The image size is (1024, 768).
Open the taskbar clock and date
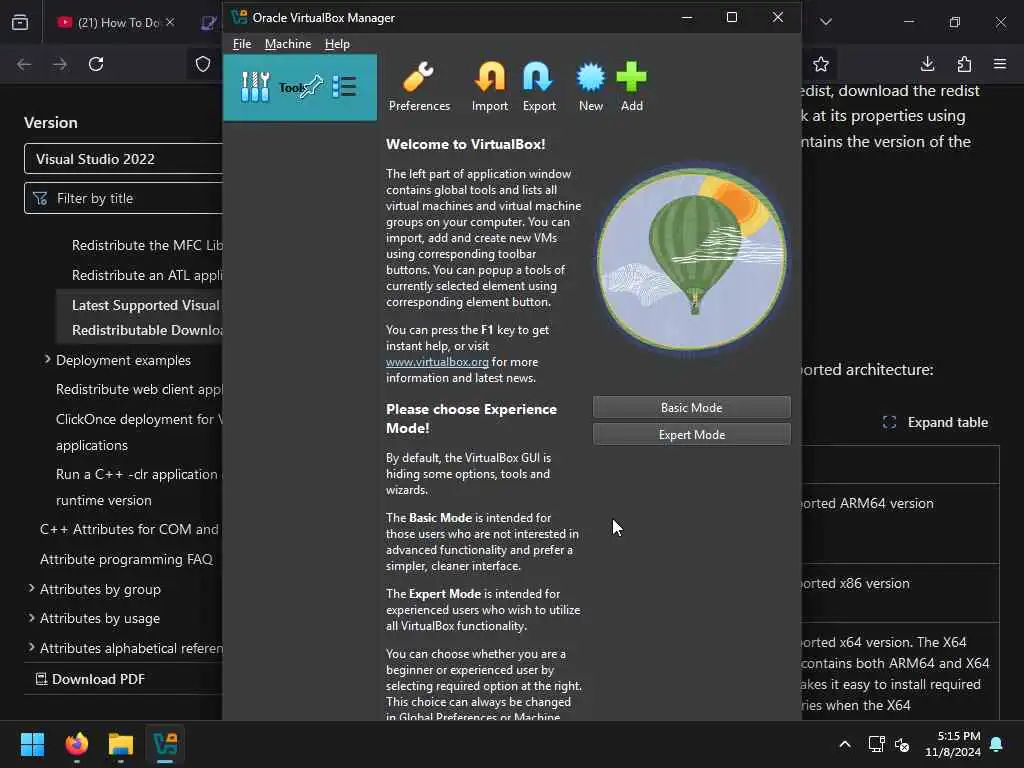(x=953, y=744)
